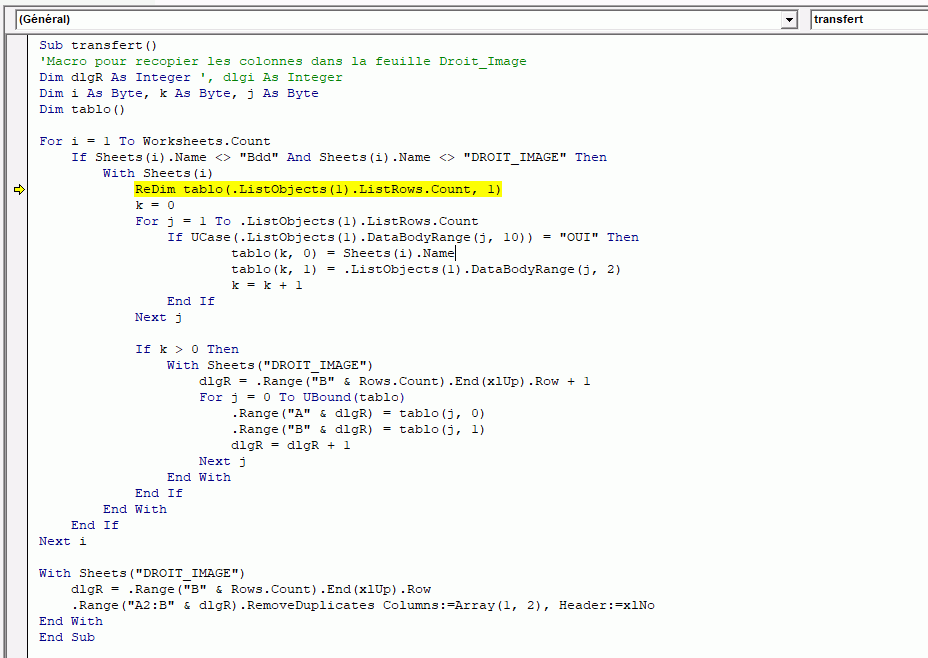Open the transfert procedure combo box
The width and height of the screenshot is (928, 658).
tap(869, 20)
